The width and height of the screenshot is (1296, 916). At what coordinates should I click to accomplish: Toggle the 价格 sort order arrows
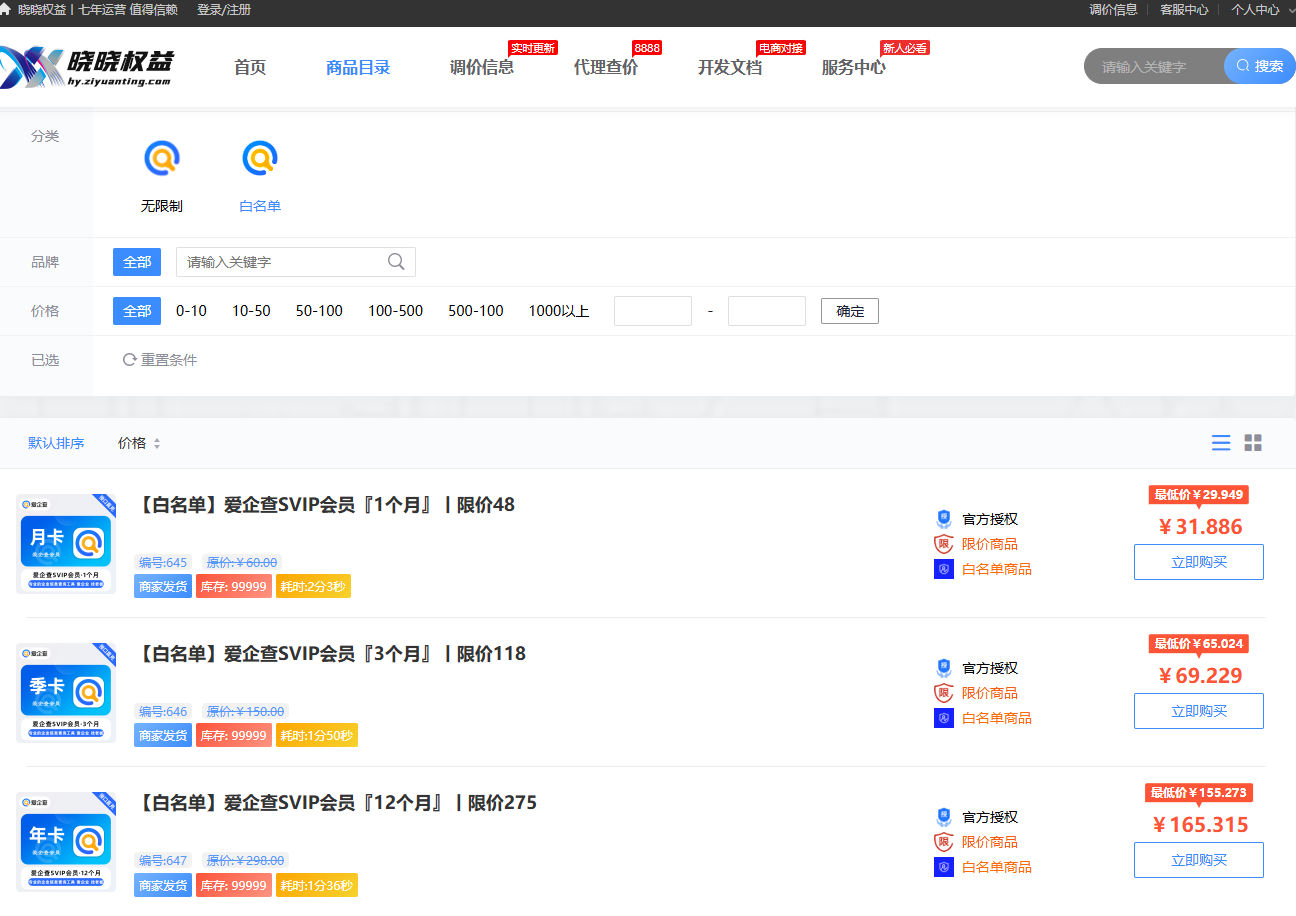click(x=157, y=444)
